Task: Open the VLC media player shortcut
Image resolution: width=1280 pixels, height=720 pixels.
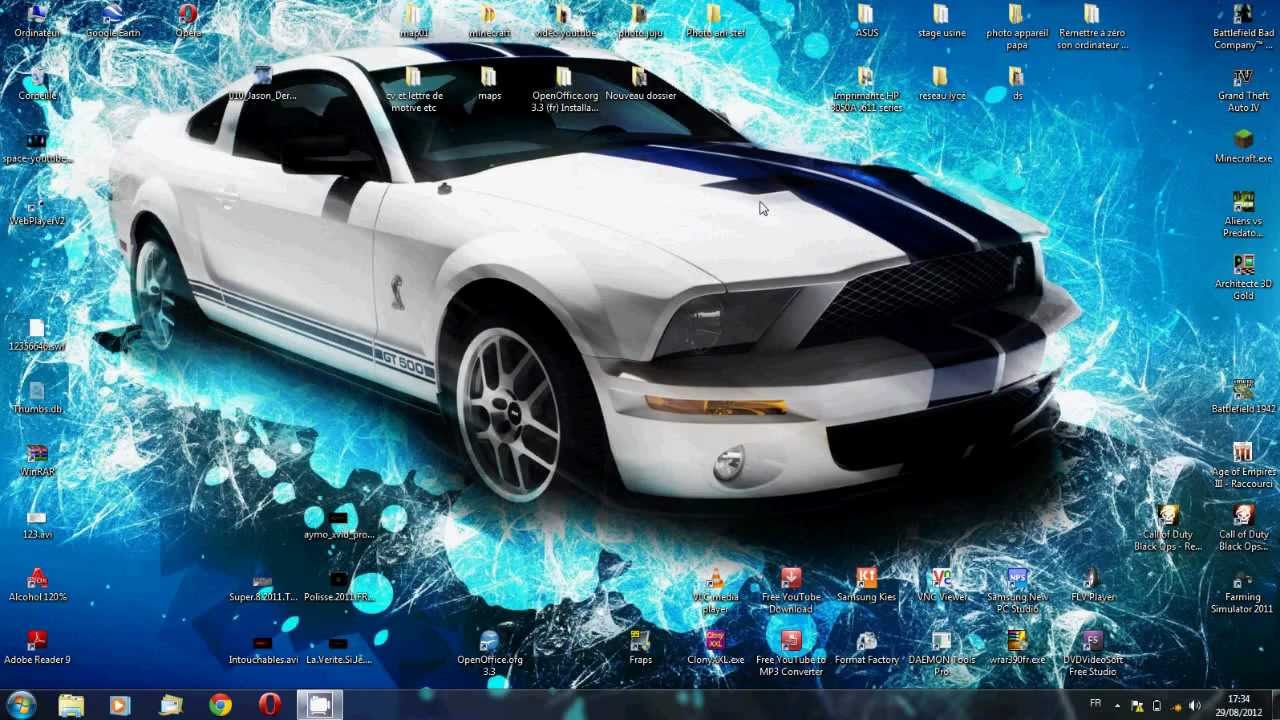Action: [x=715, y=590]
